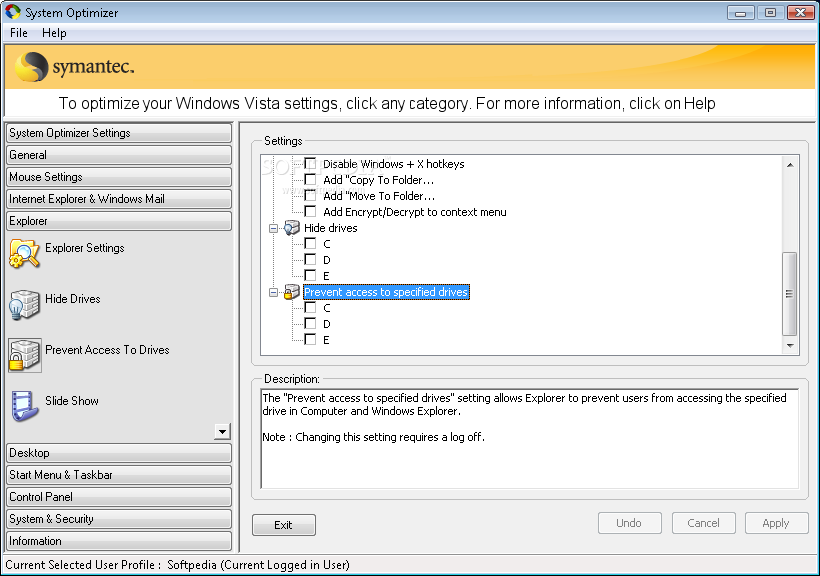Open the Slide Show icon
Viewport: 820px width, 576px height.
(24, 406)
